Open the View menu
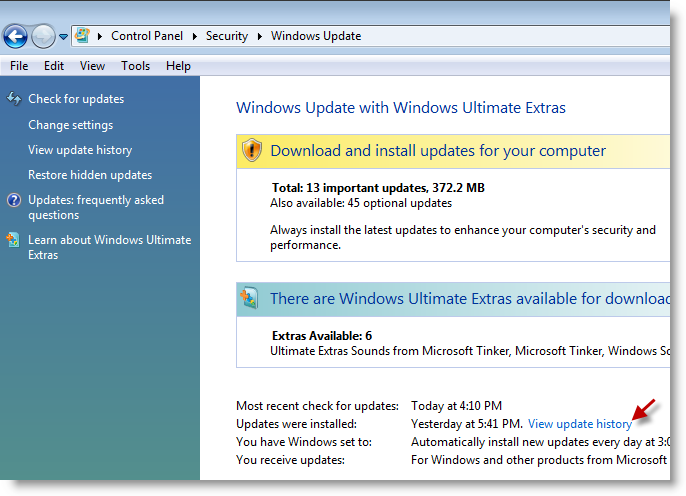This screenshot has height=496, width=686. click(x=92, y=66)
